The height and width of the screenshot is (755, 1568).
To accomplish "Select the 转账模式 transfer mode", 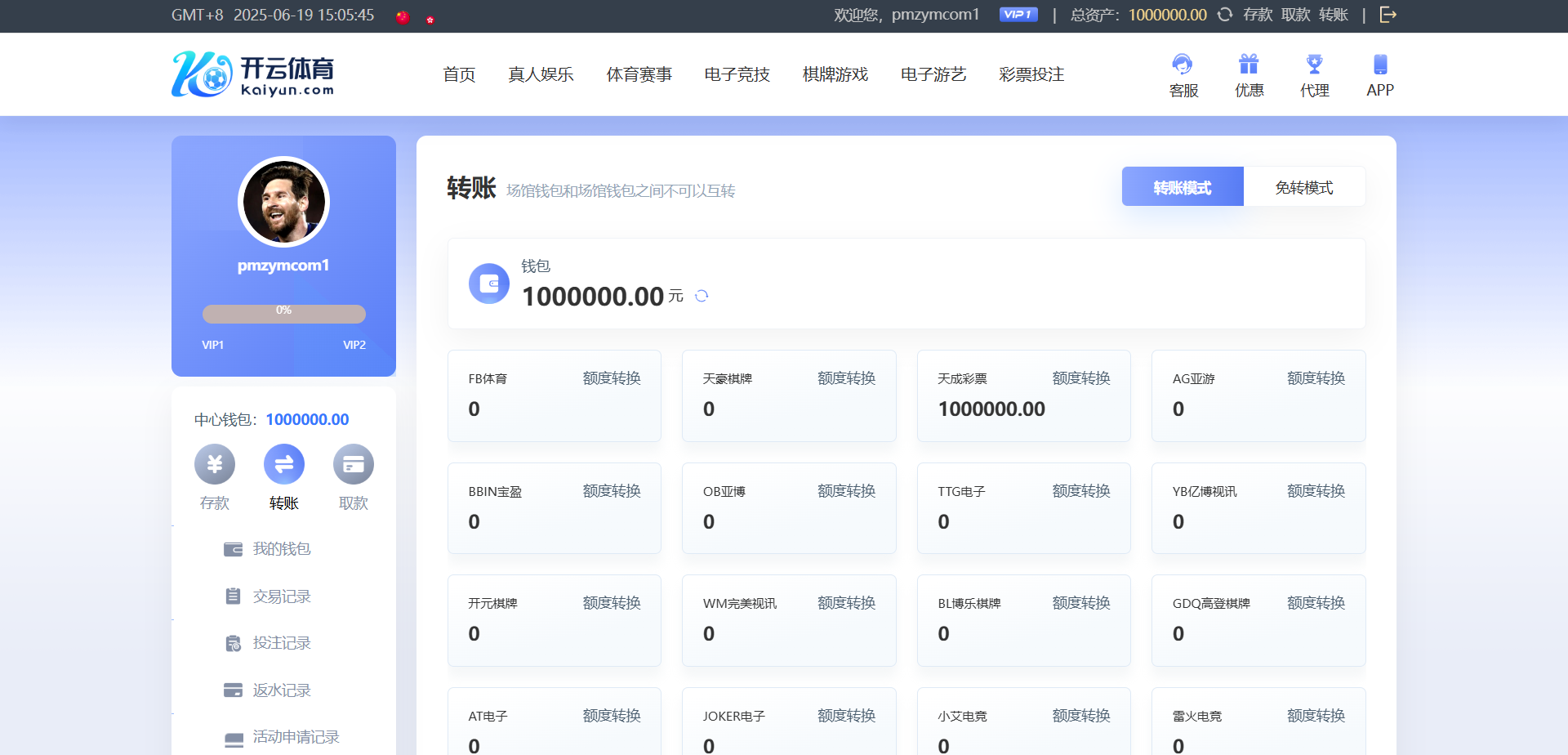I will point(1182,187).
